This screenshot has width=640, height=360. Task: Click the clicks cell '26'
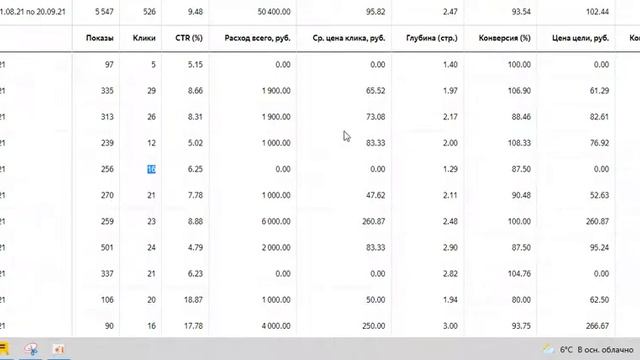pos(151,117)
